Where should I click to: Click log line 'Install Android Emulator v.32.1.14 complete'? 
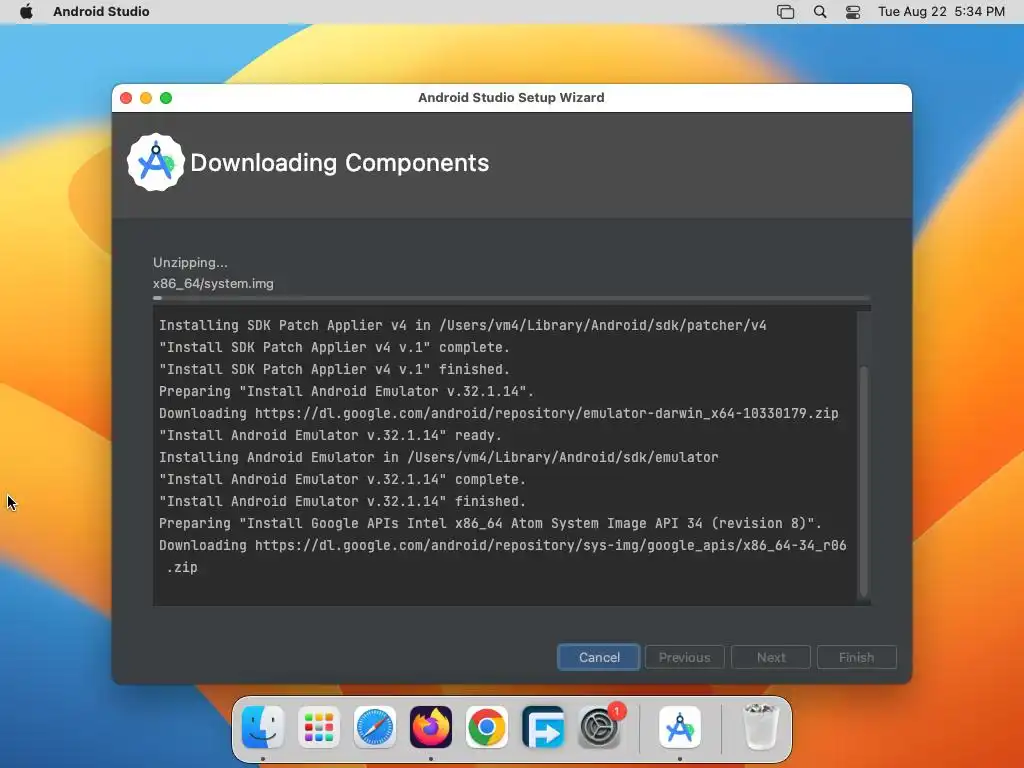pos(342,479)
